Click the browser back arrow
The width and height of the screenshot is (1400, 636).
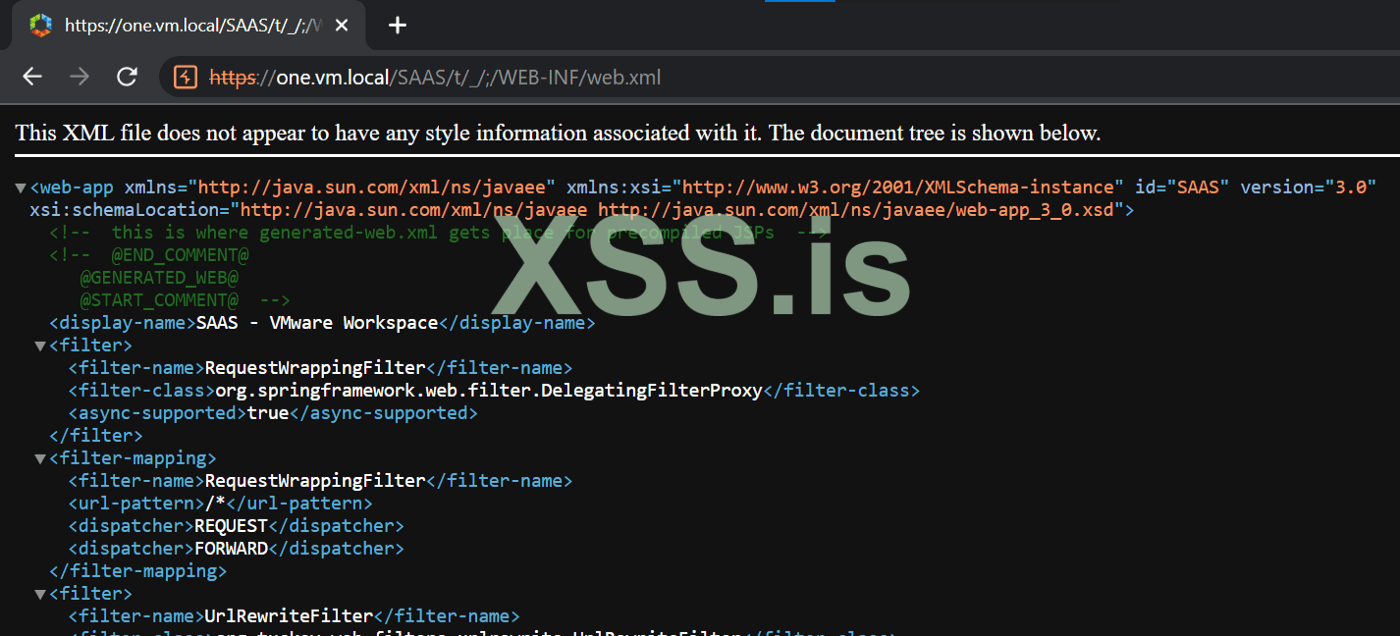(x=32, y=77)
